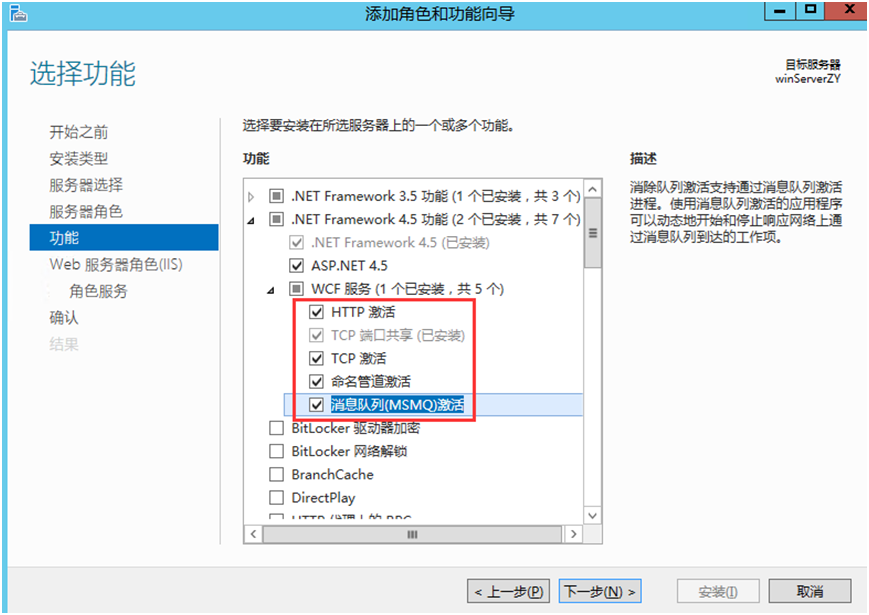
Task: Collapse the .NET Framework 4.5 功能 node
Action: (252, 221)
